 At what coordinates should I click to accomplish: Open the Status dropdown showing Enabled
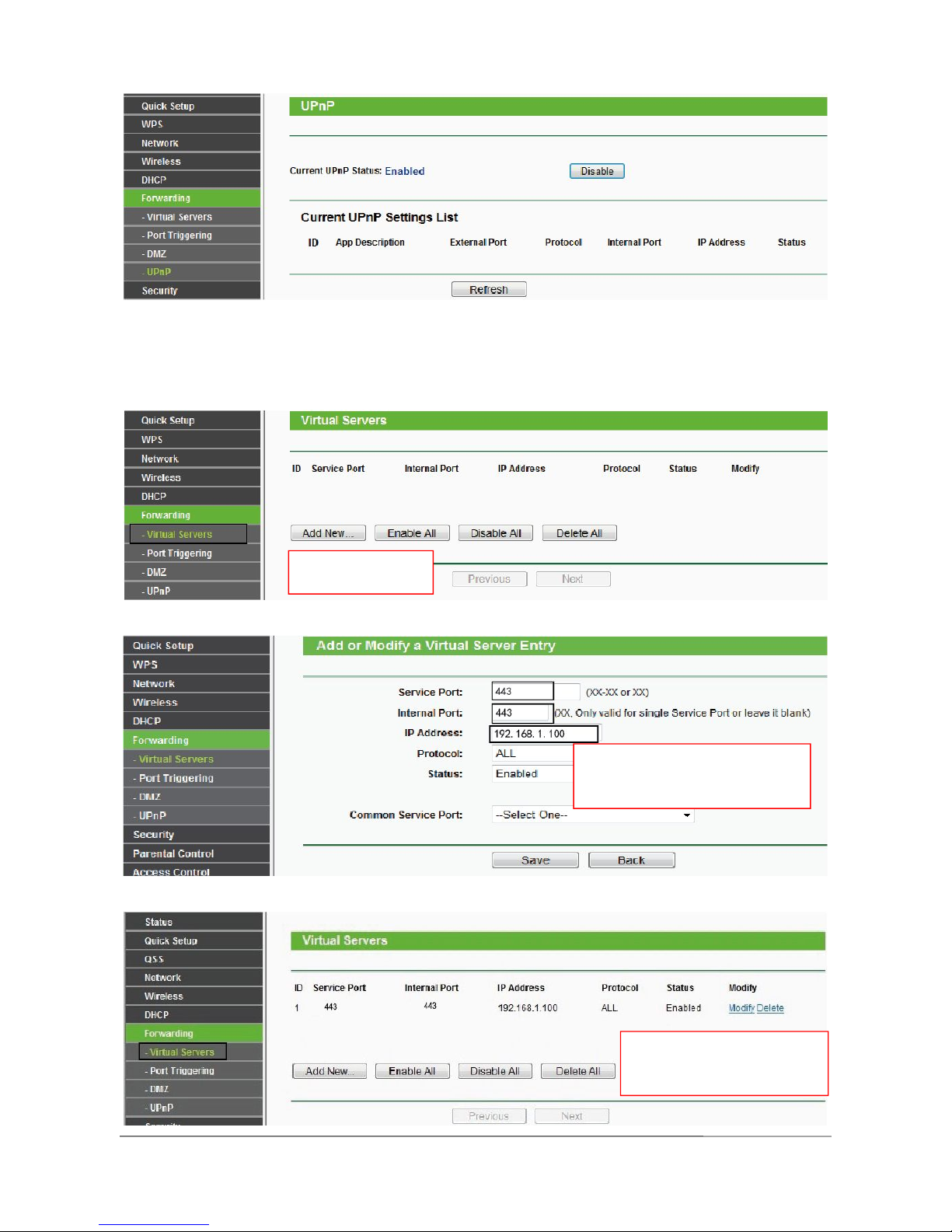point(533,773)
